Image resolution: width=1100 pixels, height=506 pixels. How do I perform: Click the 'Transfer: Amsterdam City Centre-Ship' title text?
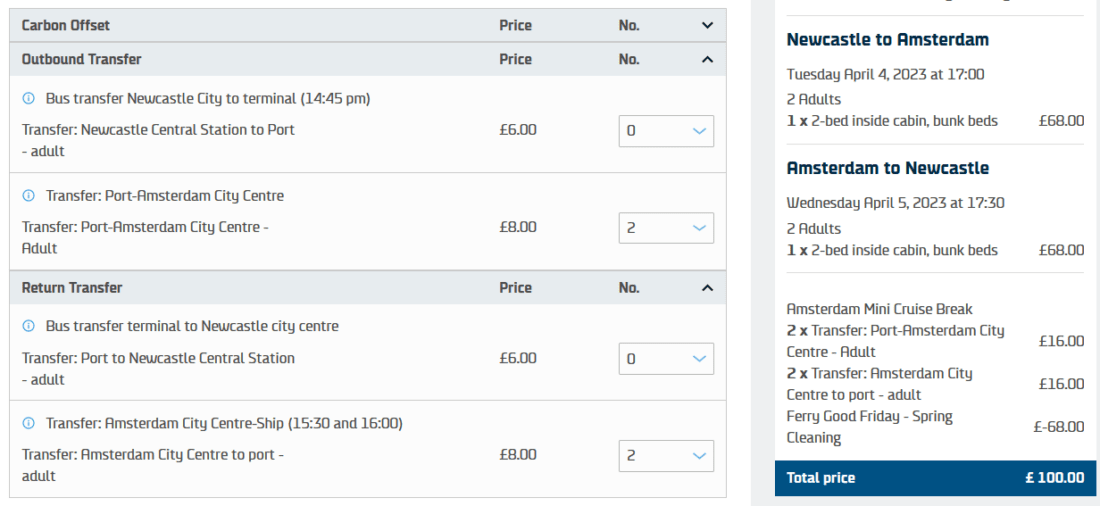224,423
